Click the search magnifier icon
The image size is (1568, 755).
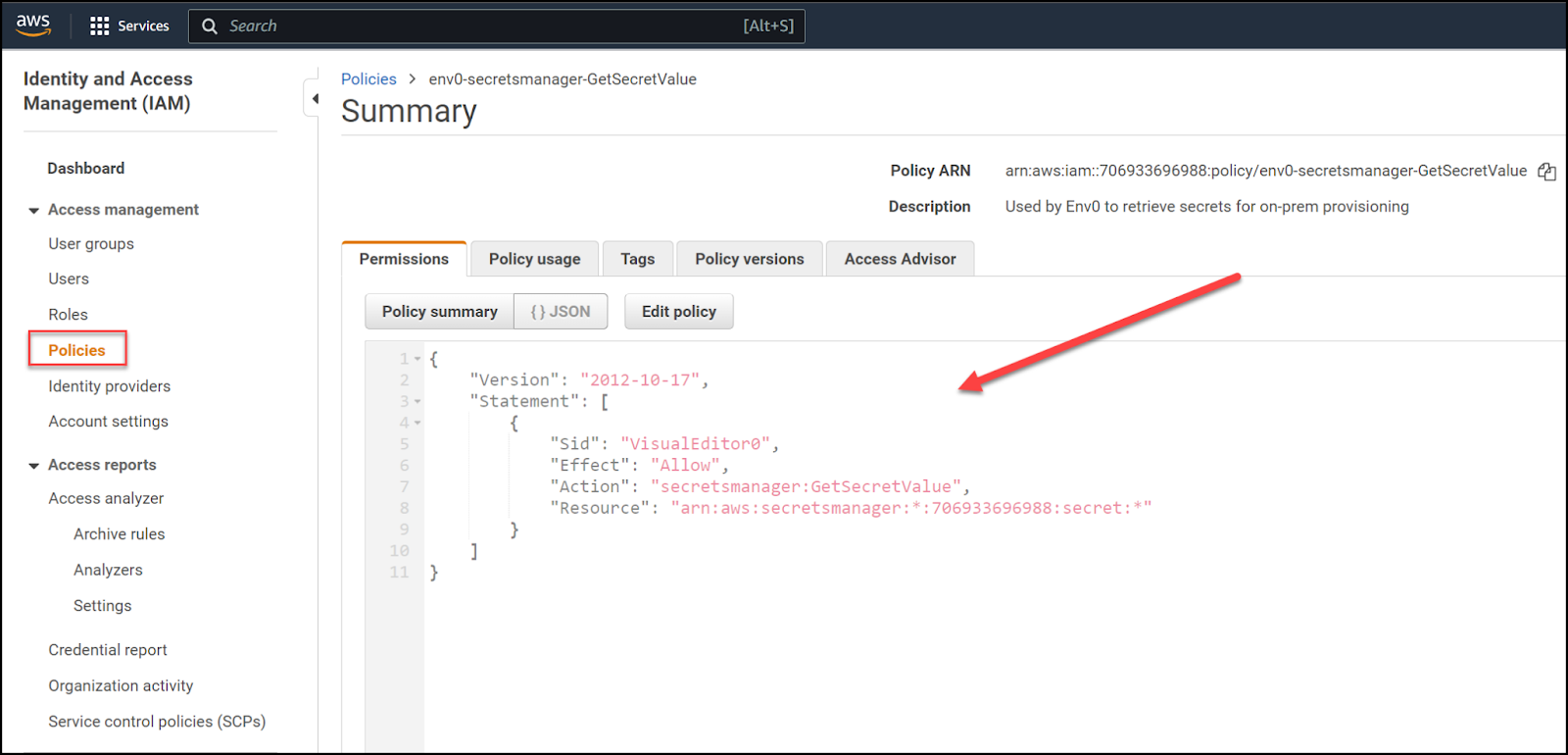210,26
